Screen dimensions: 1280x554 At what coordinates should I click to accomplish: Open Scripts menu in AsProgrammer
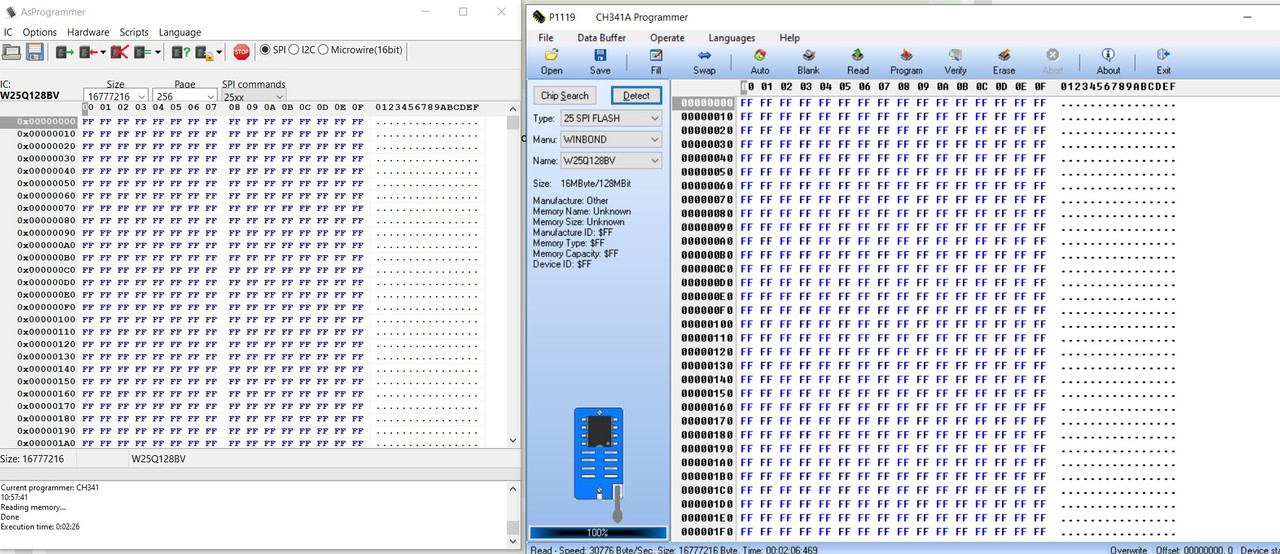point(134,32)
